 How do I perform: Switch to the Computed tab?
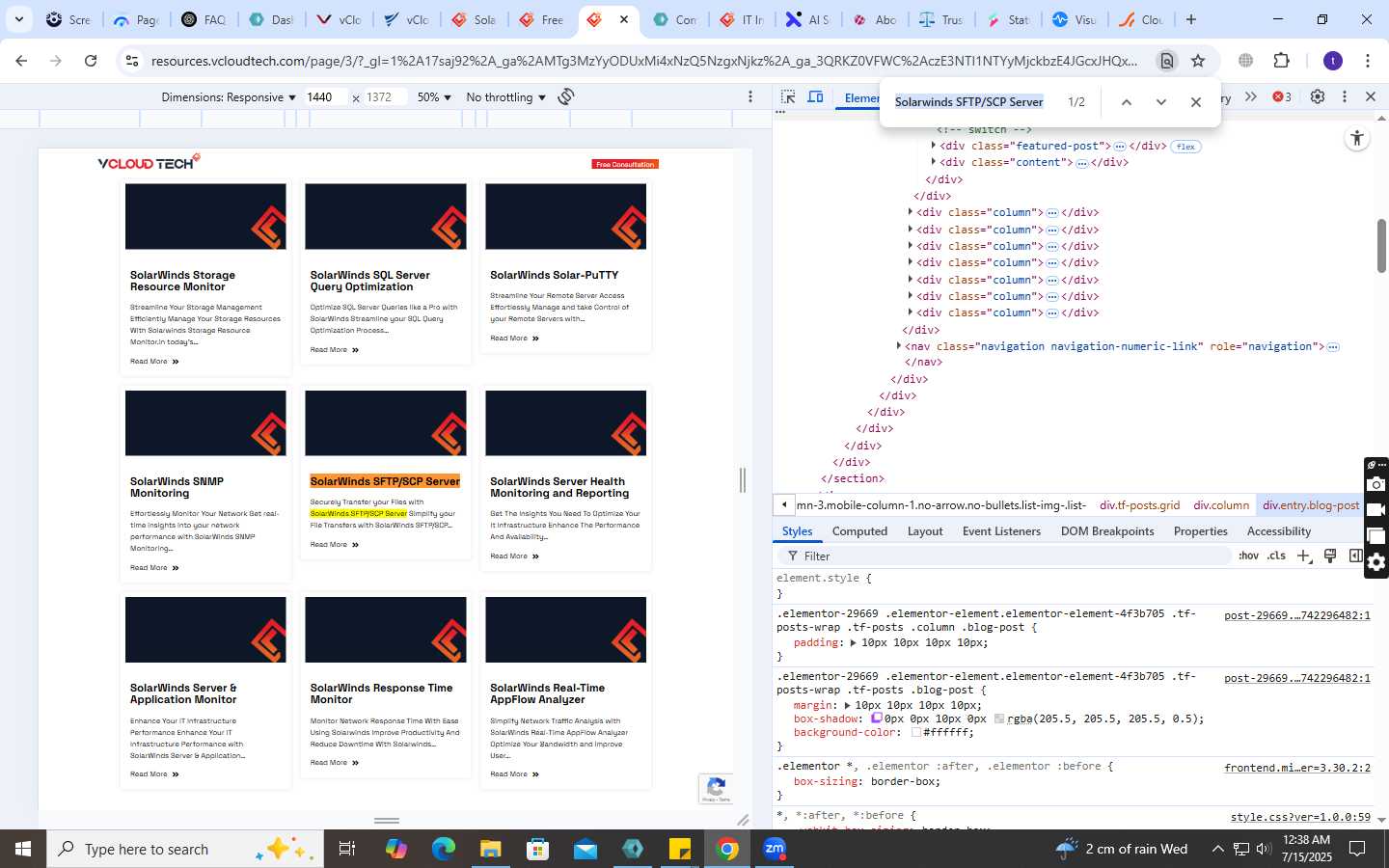[x=859, y=531]
